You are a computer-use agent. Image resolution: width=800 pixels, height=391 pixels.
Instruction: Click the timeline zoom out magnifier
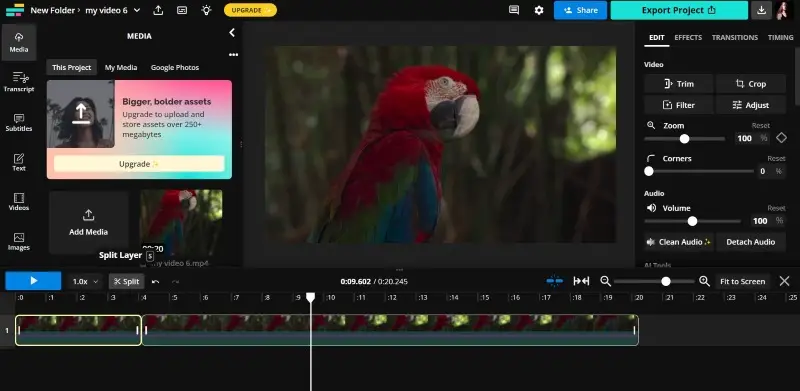click(x=605, y=281)
